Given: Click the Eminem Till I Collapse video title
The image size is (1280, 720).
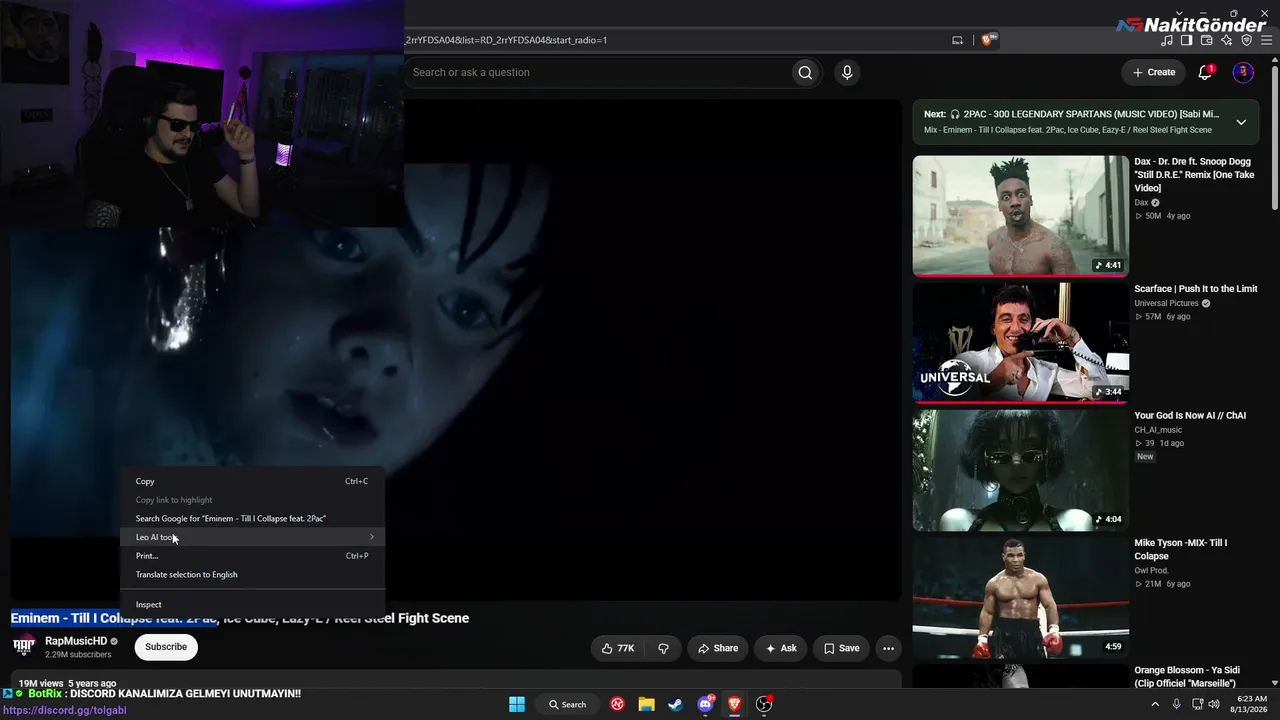Looking at the screenshot, I should coord(240,618).
